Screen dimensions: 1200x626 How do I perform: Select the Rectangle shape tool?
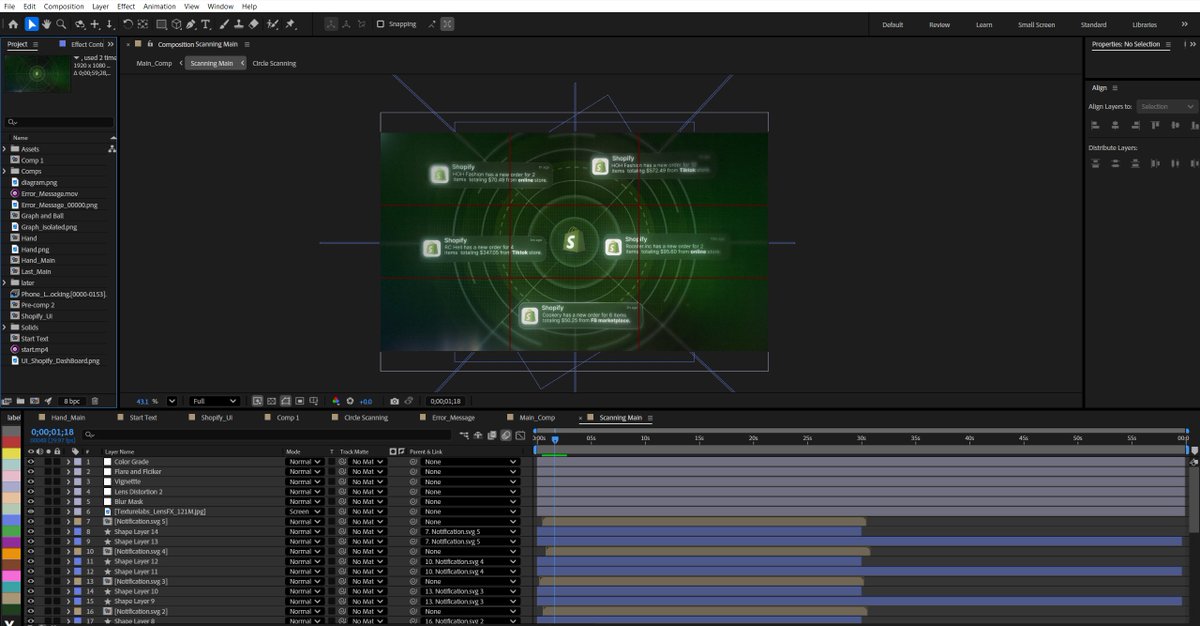point(159,24)
